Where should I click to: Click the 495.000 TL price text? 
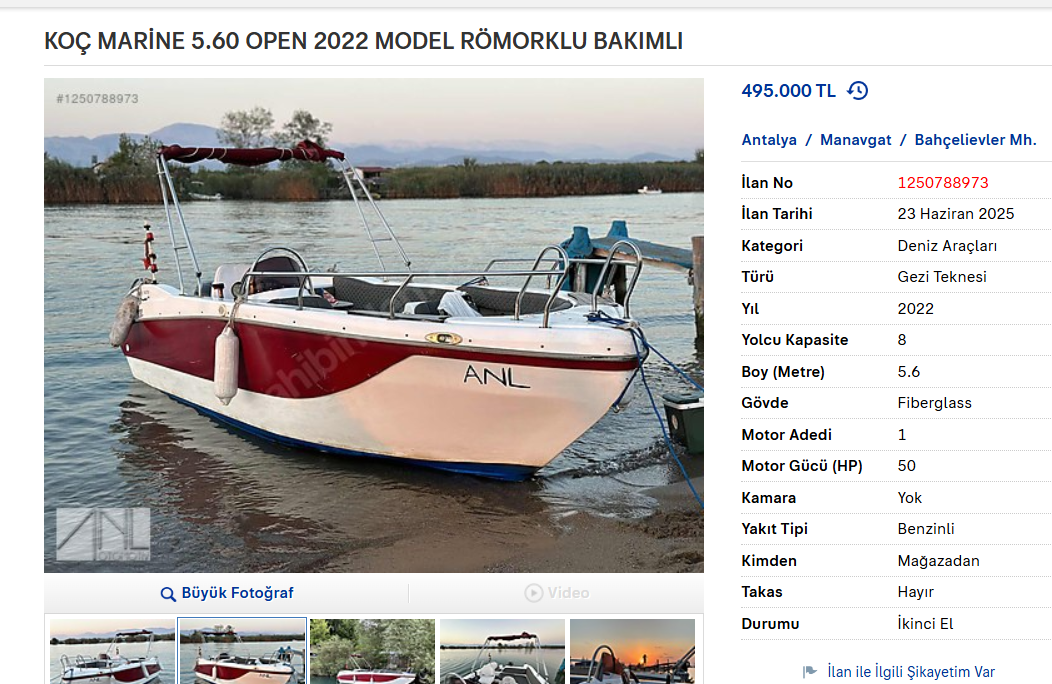tap(788, 91)
